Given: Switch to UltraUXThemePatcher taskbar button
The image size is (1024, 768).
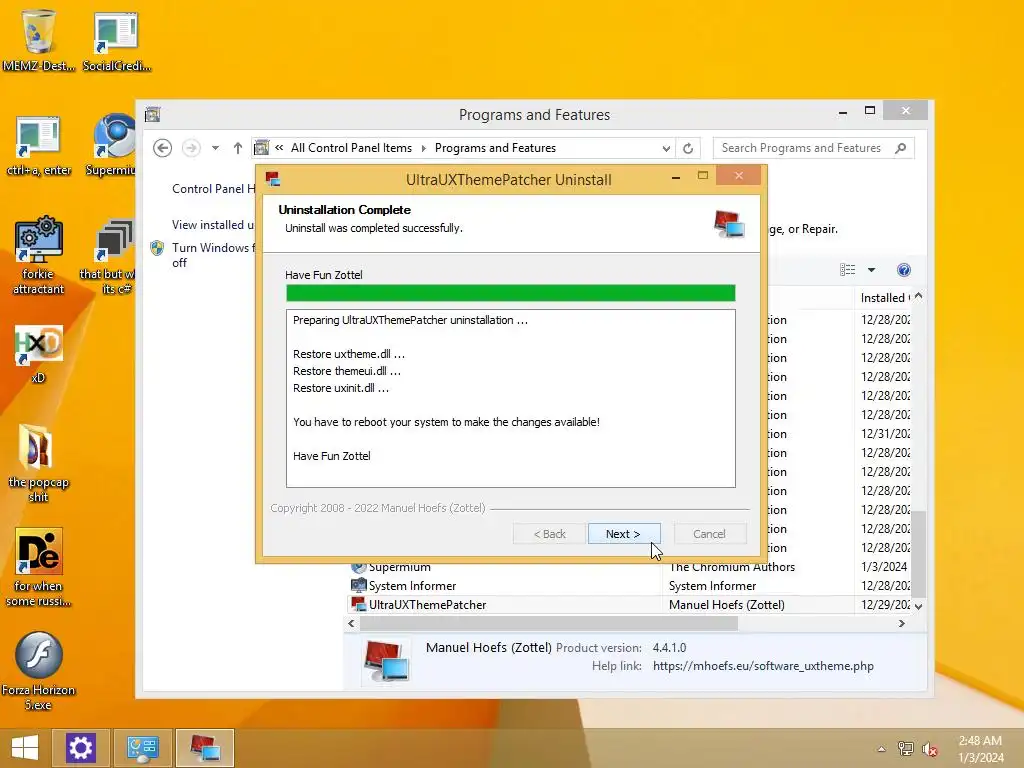Looking at the screenshot, I should pyautogui.click(x=204, y=748).
